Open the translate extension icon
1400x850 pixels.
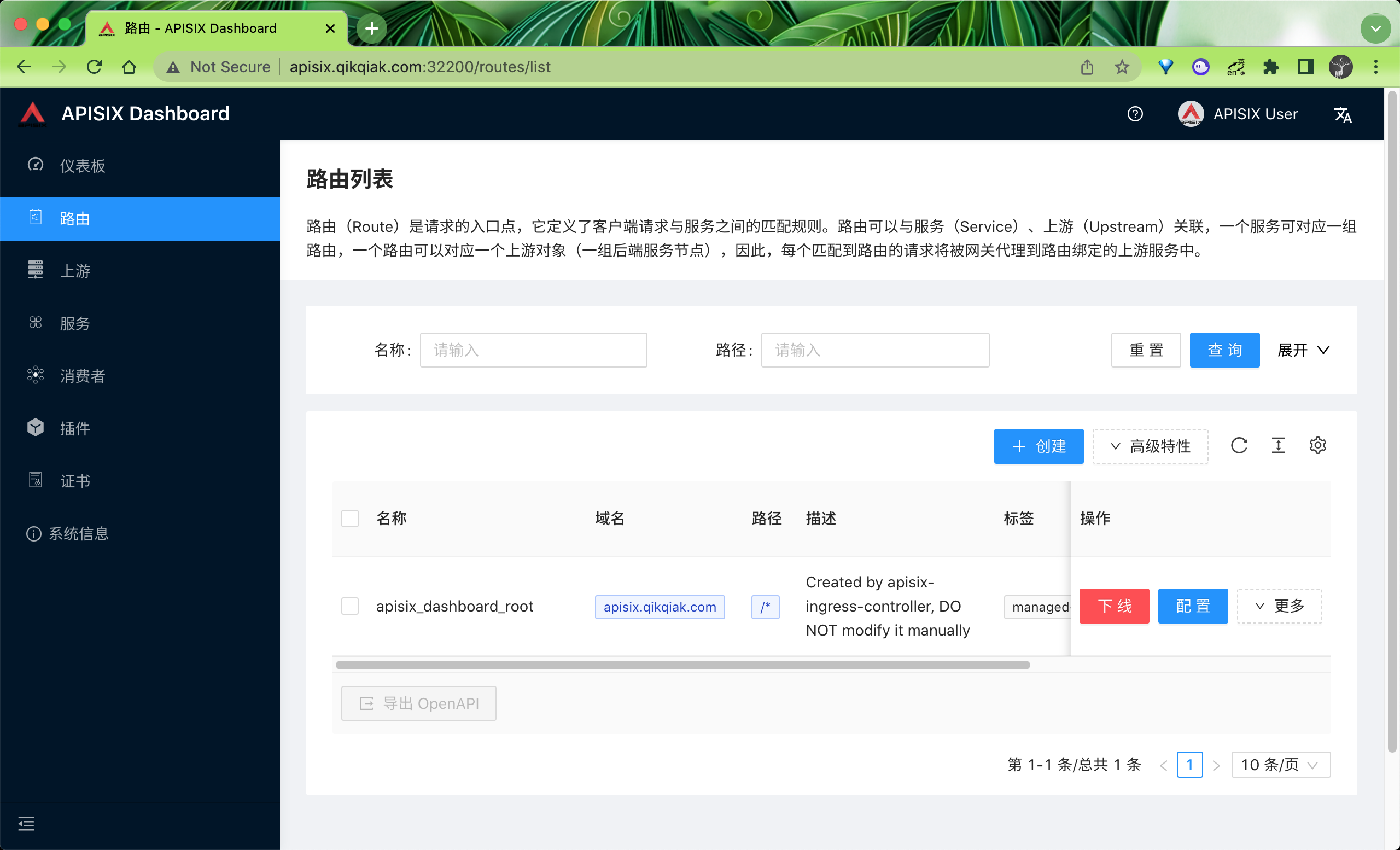(1235, 67)
